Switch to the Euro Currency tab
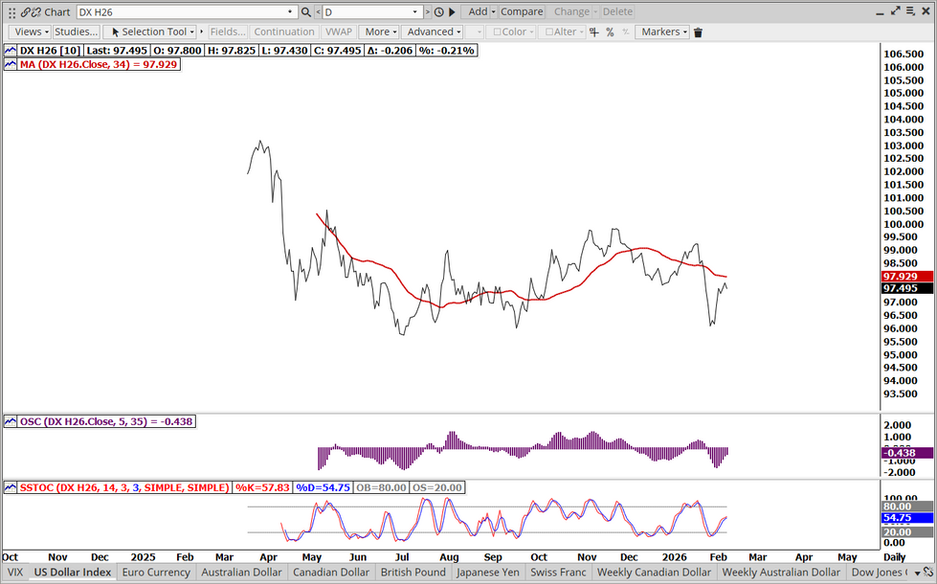This screenshot has height=584, width=937. [x=156, y=572]
